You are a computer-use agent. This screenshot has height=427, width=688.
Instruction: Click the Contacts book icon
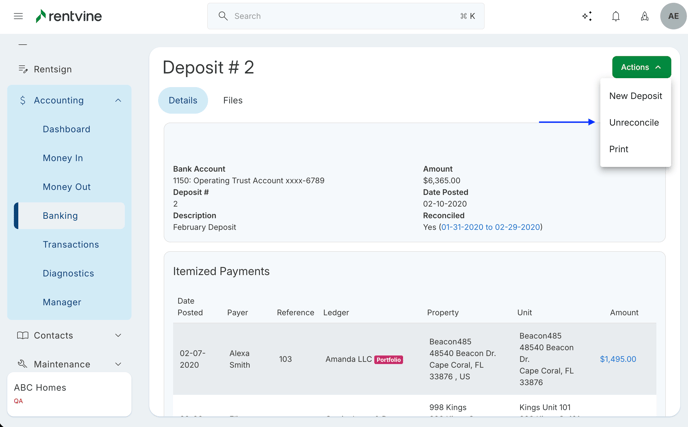pos(23,335)
